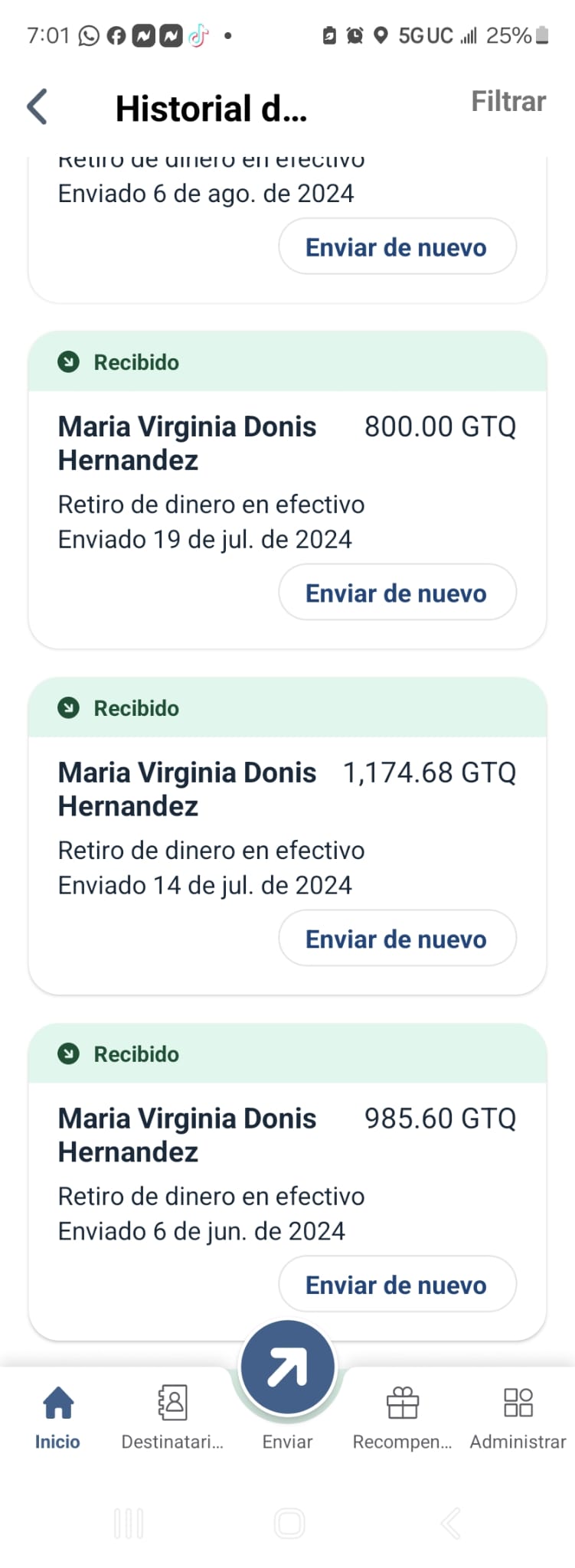The width and height of the screenshot is (575, 1568).
Task: Open the Administrar grid icon
Action: [518, 1403]
